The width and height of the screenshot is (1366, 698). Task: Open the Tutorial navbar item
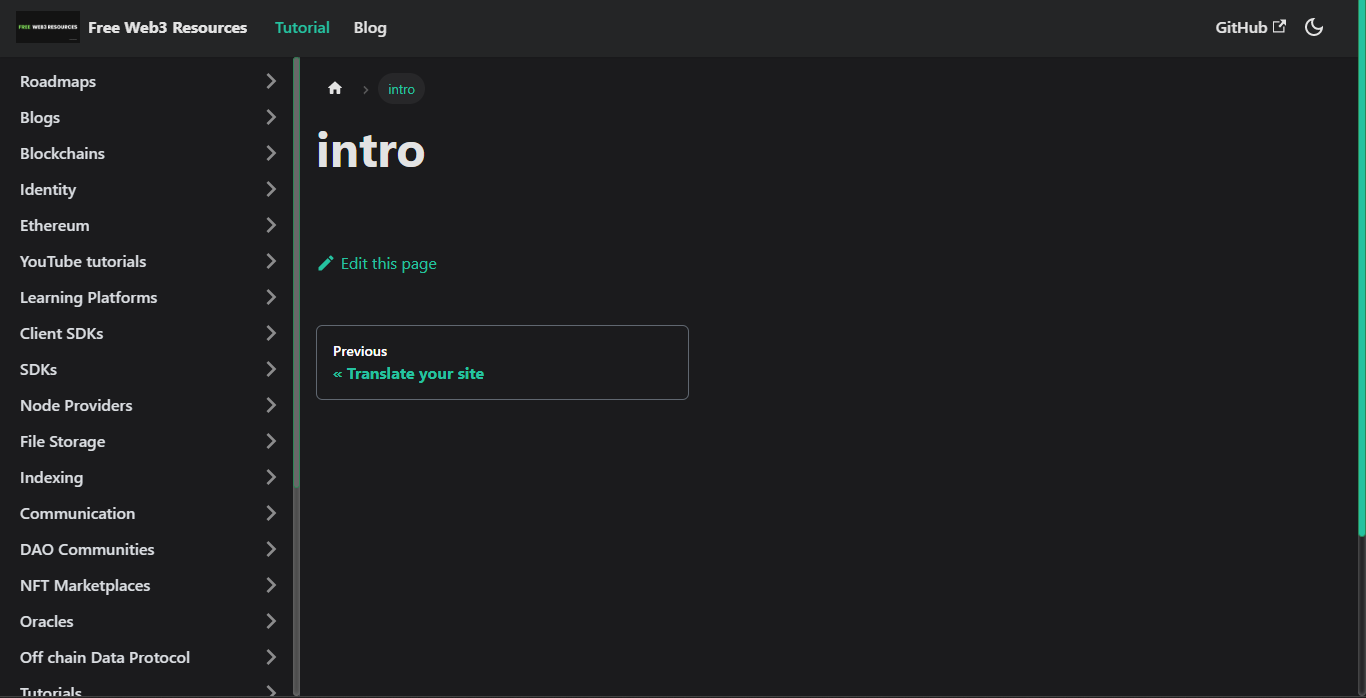pyautogui.click(x=302, y=28)
